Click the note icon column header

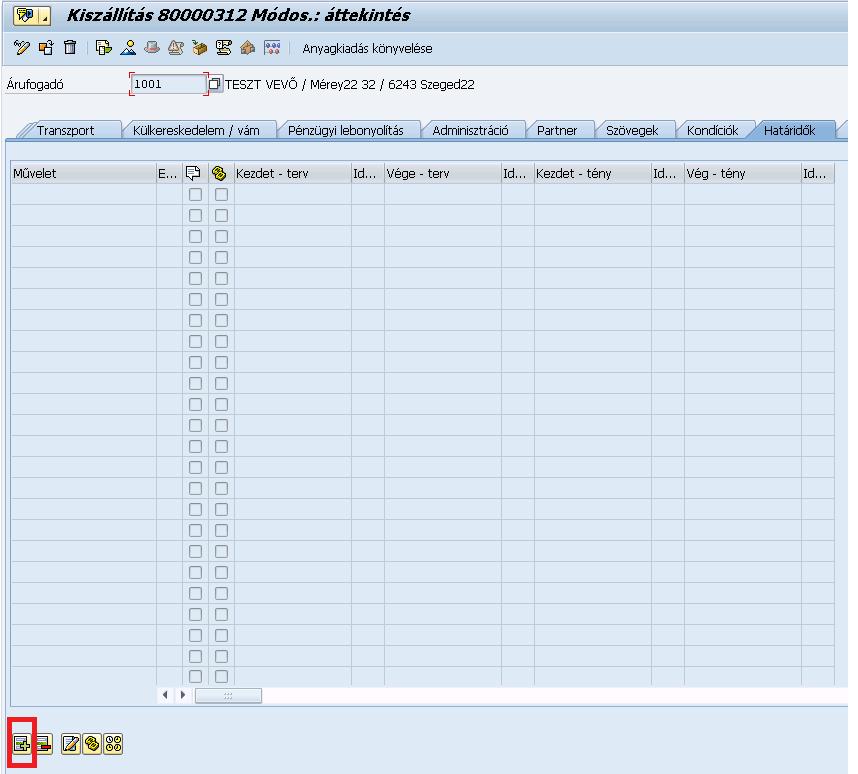pos(195,174)
